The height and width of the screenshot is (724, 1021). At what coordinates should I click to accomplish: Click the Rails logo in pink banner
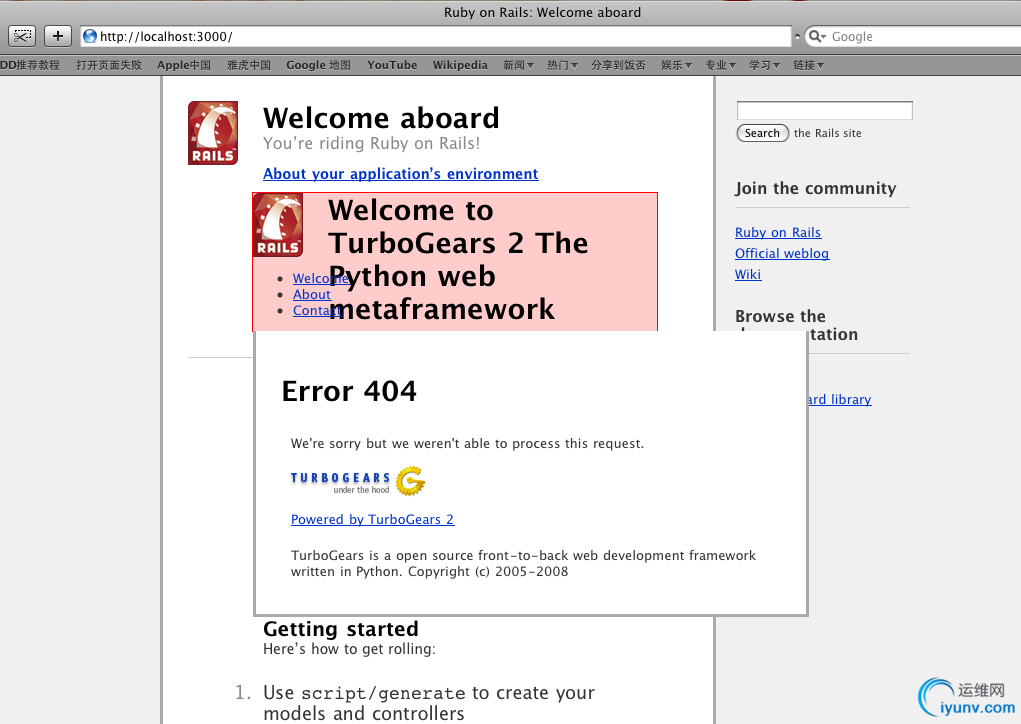tap(278, 225)
